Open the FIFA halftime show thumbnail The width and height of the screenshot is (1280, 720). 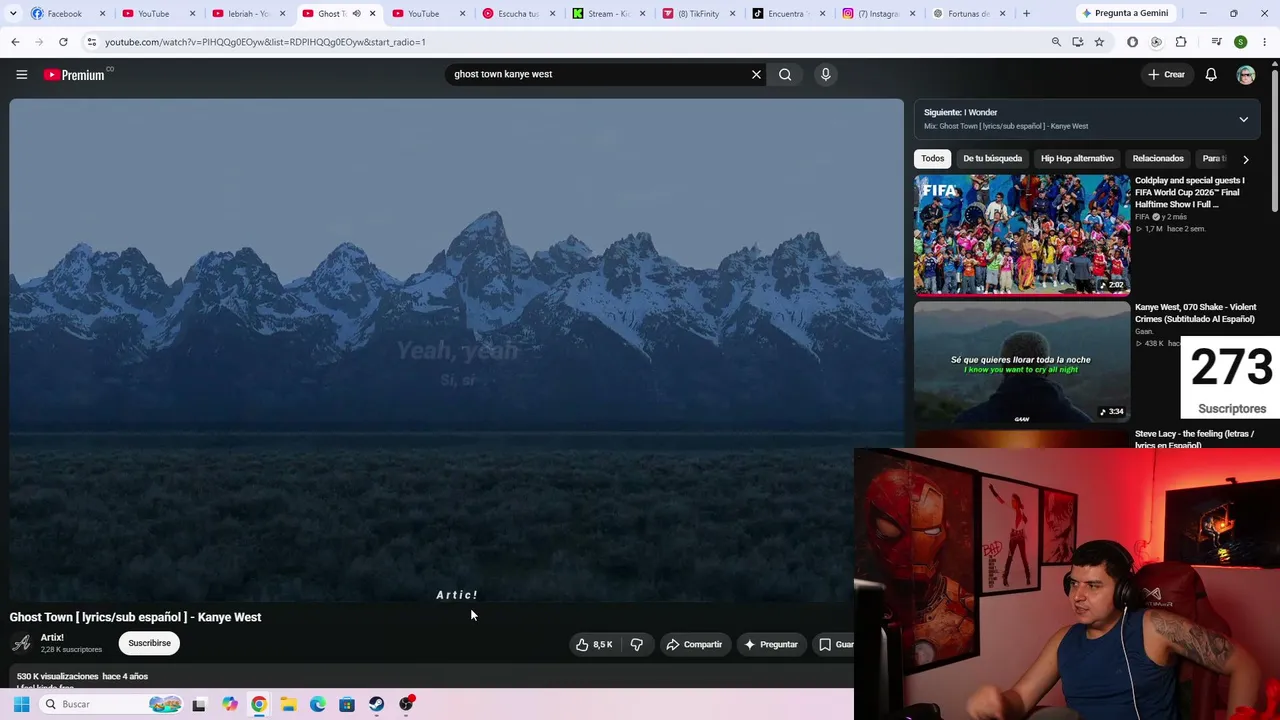(1022, 235)
